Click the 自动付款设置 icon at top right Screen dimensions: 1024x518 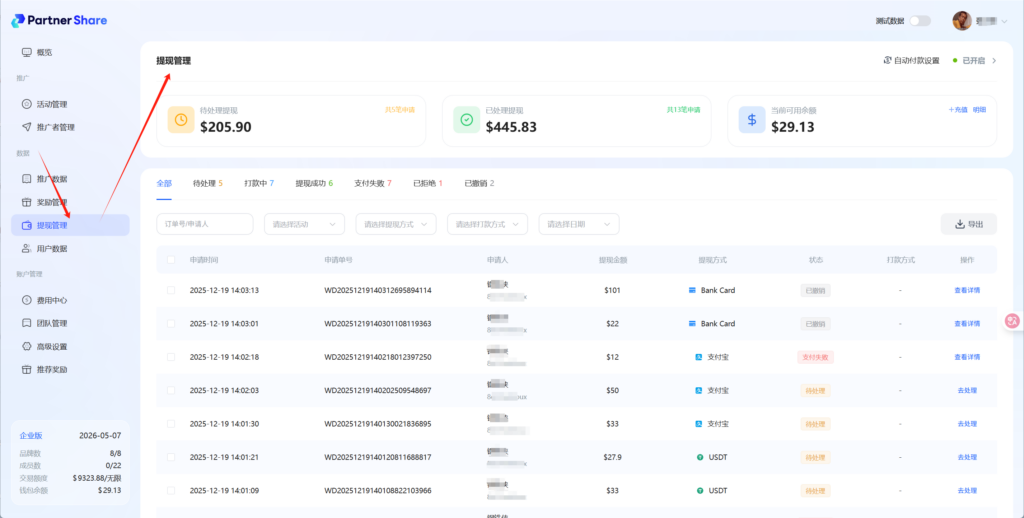pyautogui.click(x=887, y=61)
